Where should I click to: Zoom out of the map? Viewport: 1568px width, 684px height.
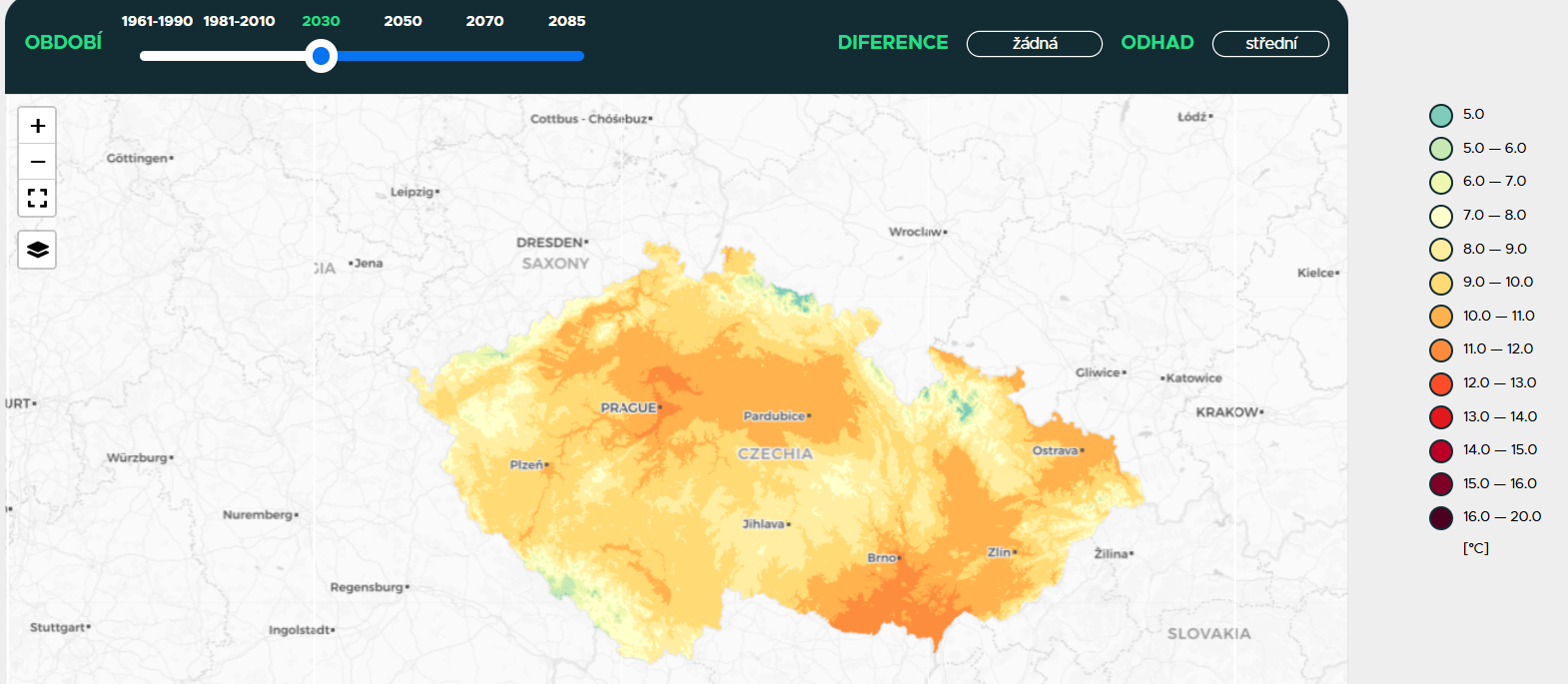point(38,162)
